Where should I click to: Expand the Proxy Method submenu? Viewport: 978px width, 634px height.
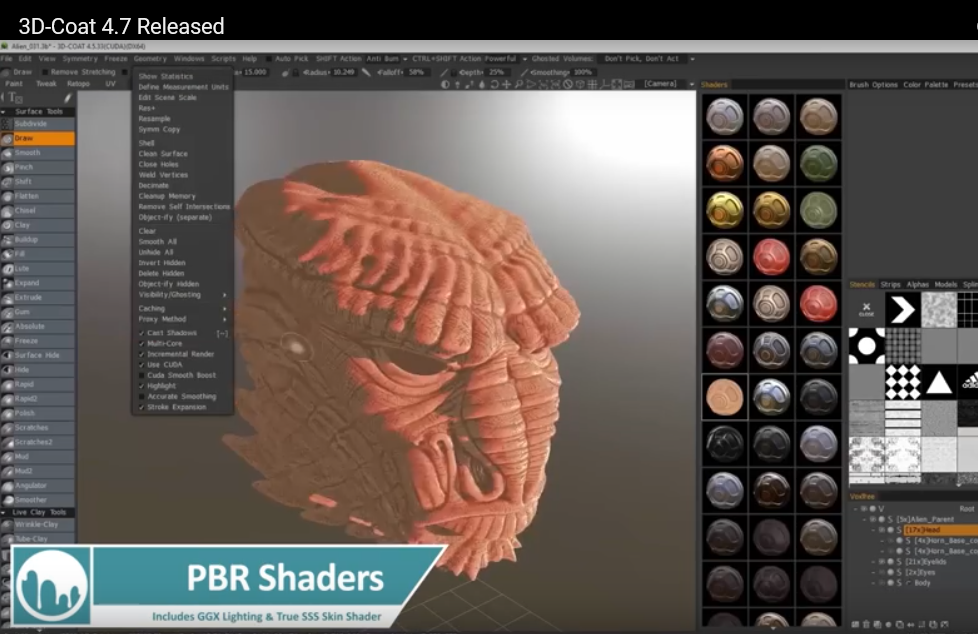(x=182, y=319)
